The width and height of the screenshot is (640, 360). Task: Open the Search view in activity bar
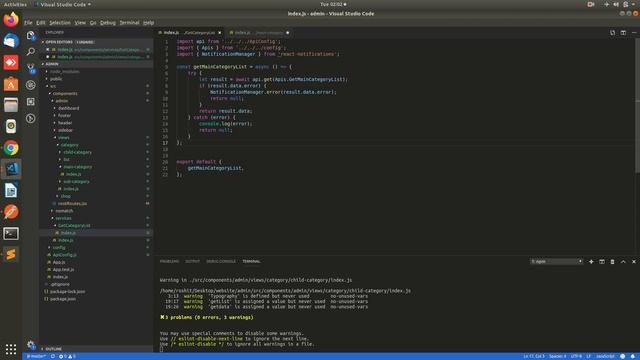pos(31,51)
